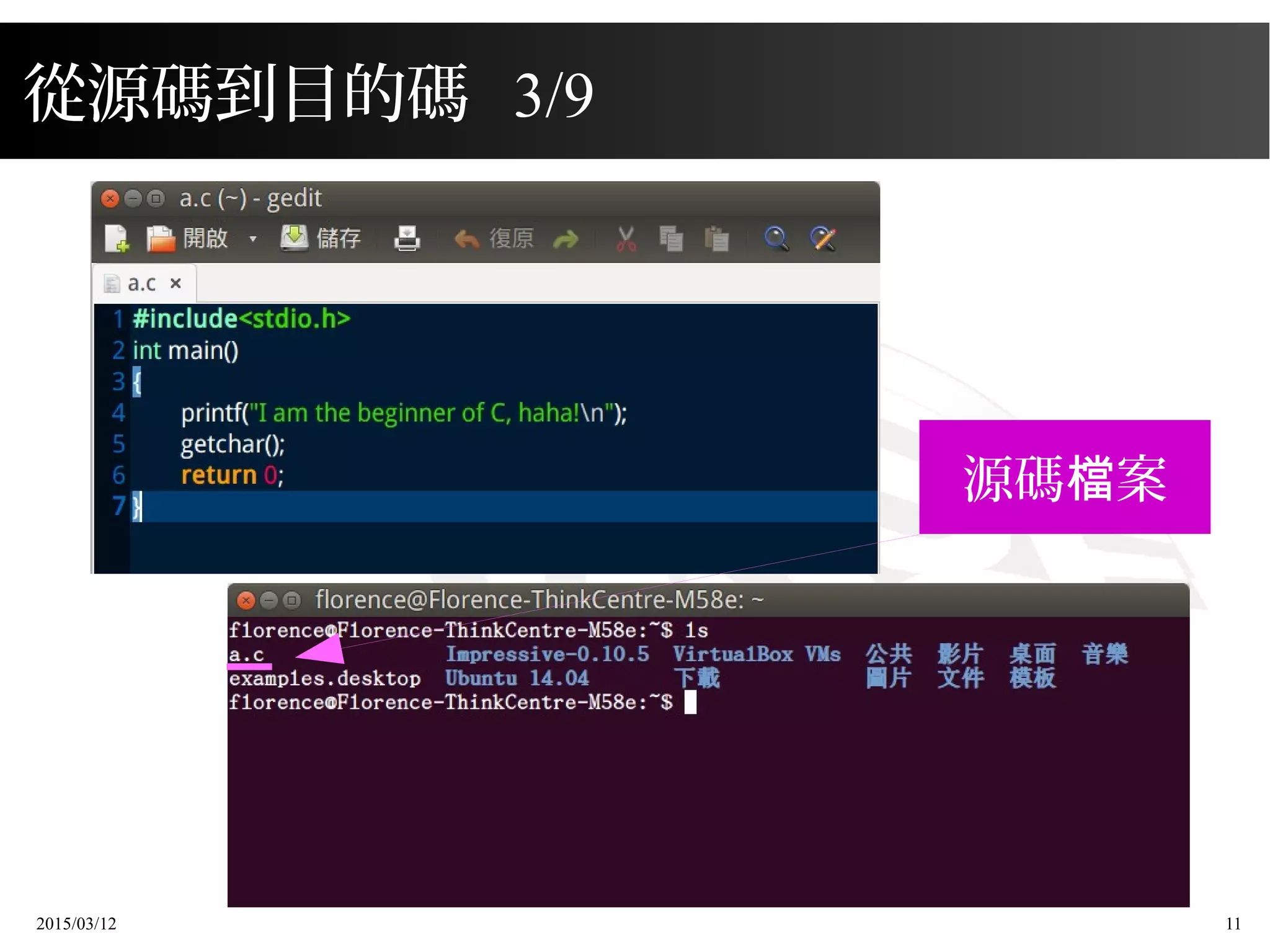Click the 復原 label in toolbar
The height and width of the screenshot is (952, 1270).
(511, 238)
